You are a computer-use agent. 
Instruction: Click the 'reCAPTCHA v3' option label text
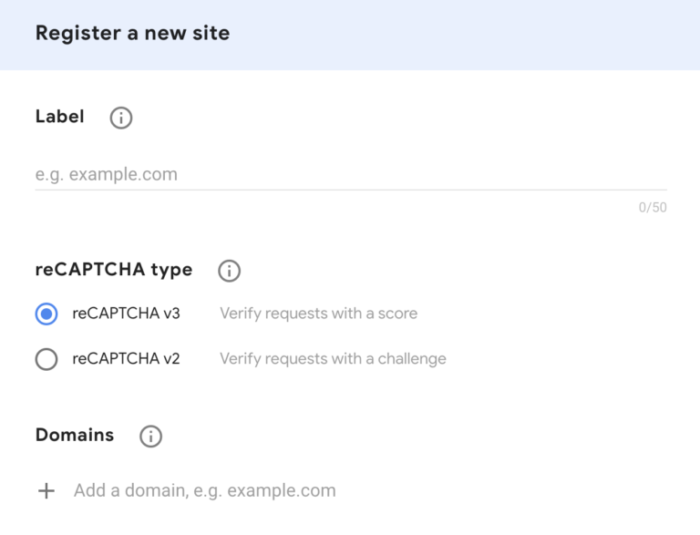point(126,314)
